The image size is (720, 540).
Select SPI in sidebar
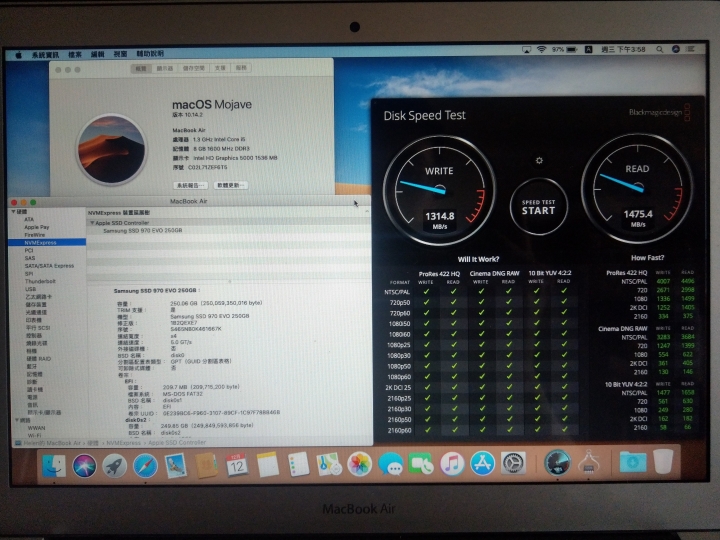point(29,274)
